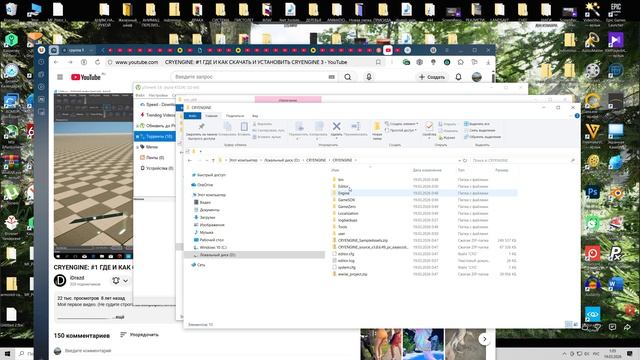
Task: Select the Editor folder row
Action: click(x=424, y=186)
